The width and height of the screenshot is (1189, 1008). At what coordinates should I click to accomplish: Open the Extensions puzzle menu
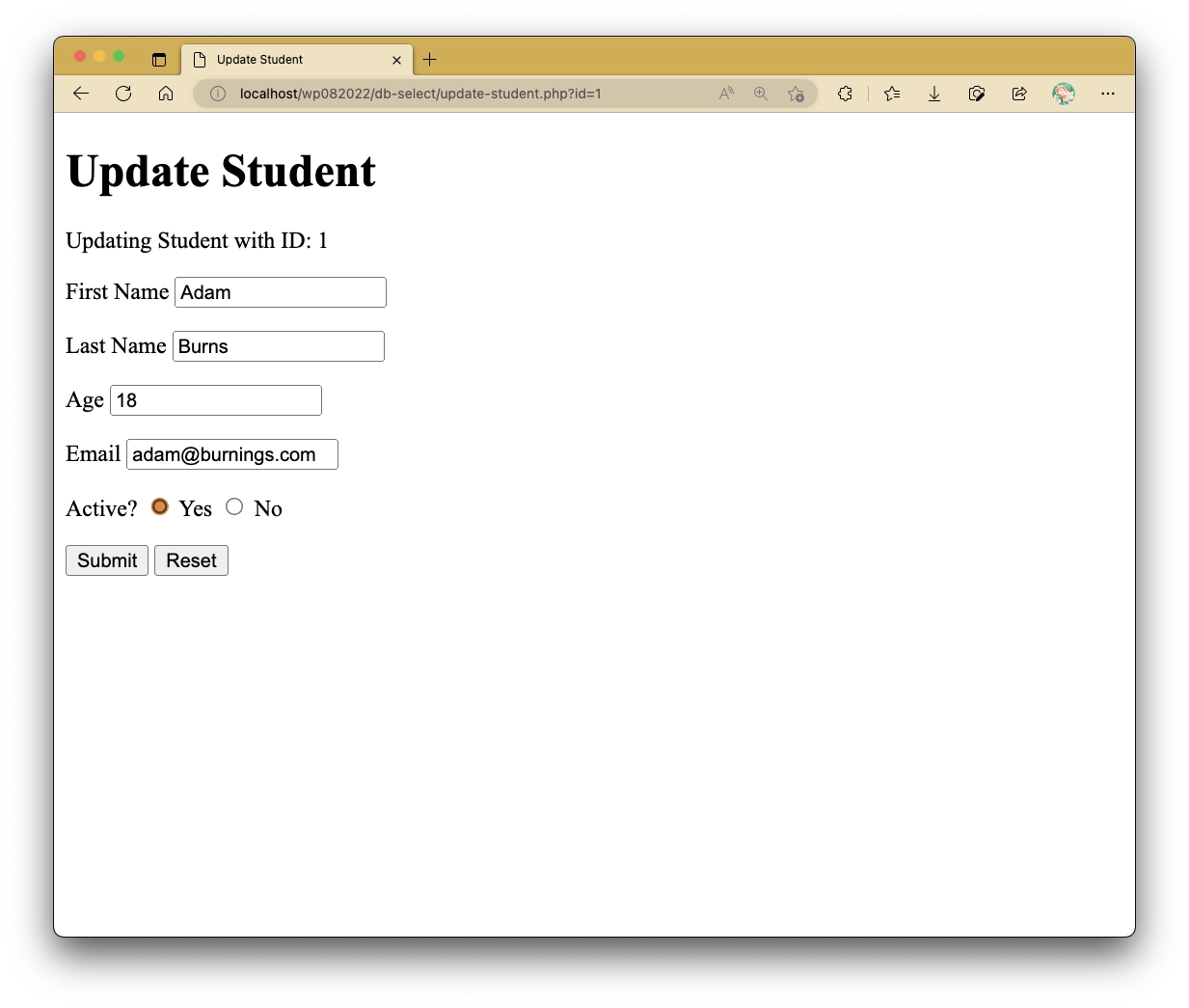point(845,94)
